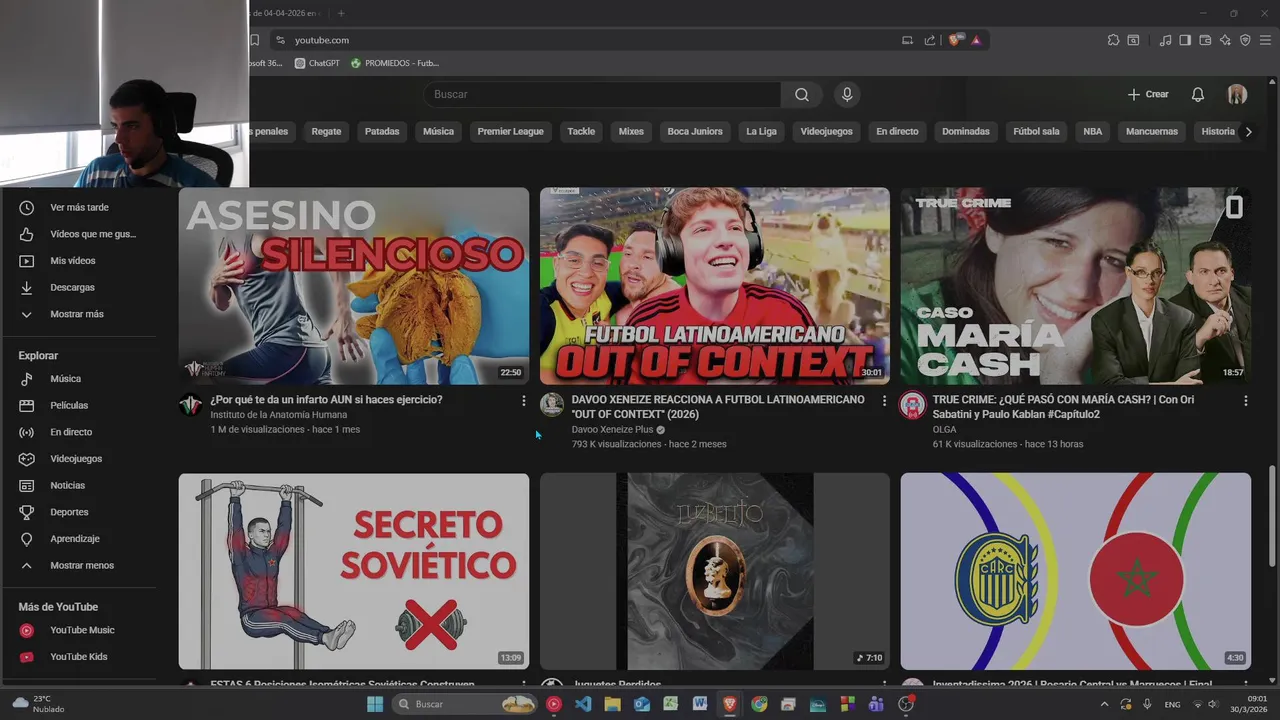Screen dimensions: 1280x720
Task: Open a new browser tab
Action: click(x=341, y=13)
